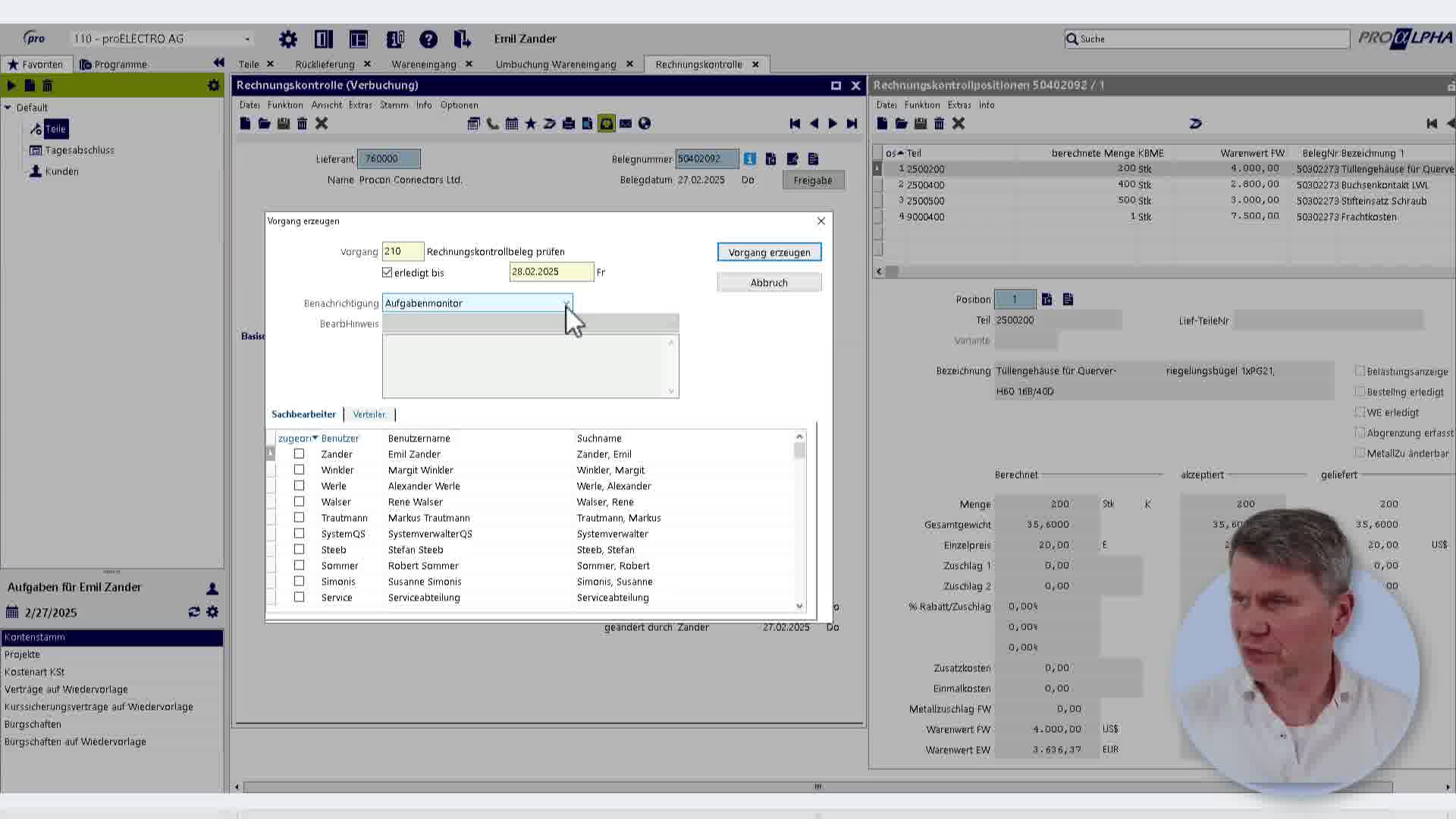
Task: Click the user list vertical scrollbar thumb
Action: [x=799, y=450]
